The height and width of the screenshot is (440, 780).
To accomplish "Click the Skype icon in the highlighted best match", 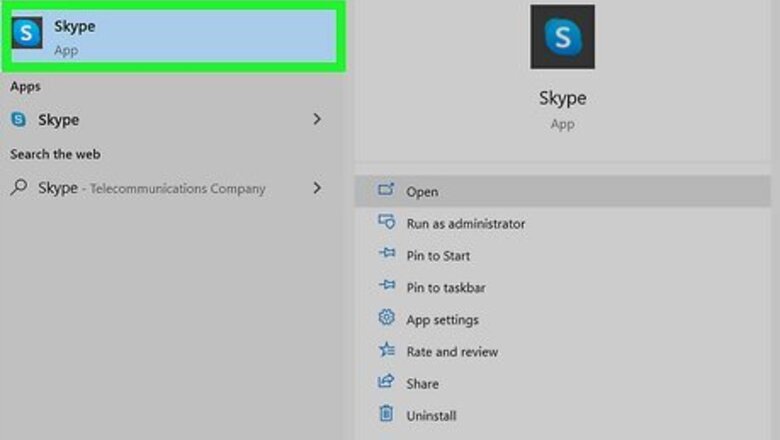I will click(x=27, y=34).
